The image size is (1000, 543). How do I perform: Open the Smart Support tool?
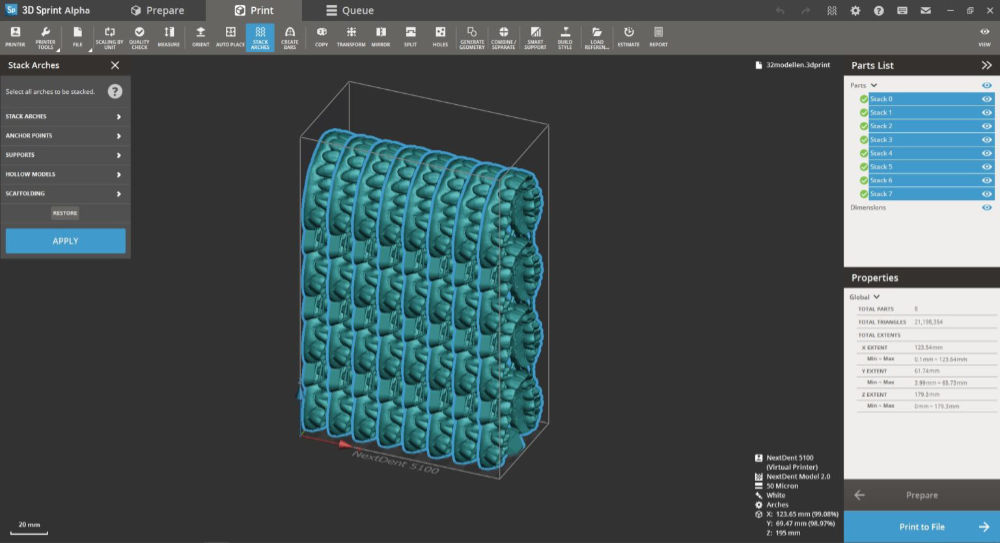click(535, 37)
